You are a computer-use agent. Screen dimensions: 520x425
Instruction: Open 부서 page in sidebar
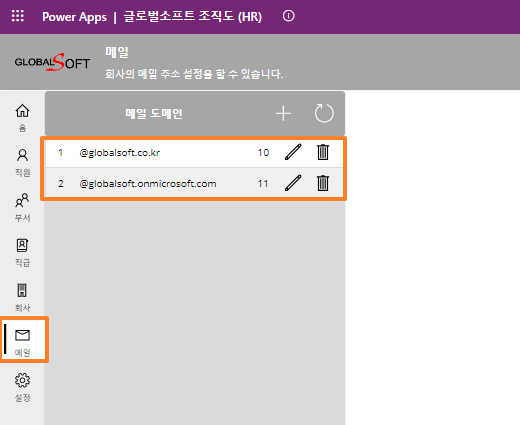coord(22,207)
